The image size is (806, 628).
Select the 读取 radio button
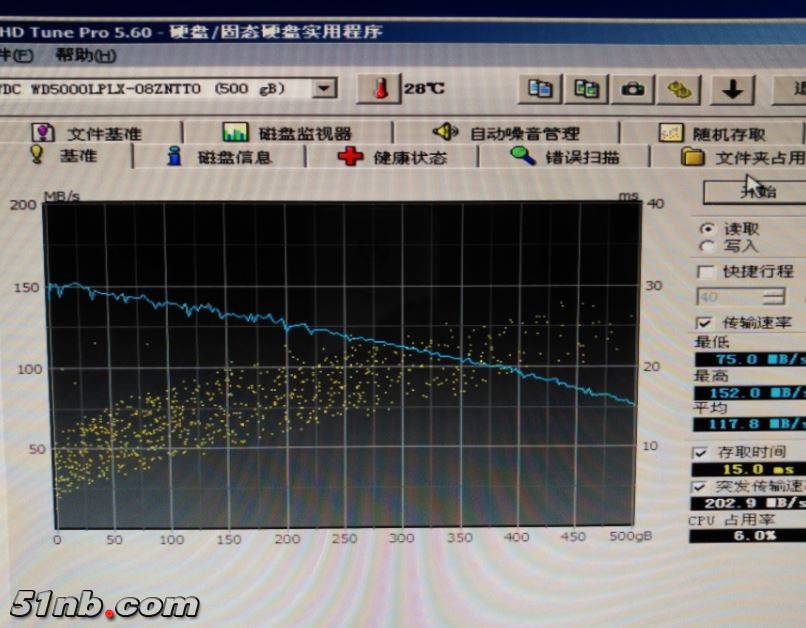pyautogui.click(x=708, y=229)
